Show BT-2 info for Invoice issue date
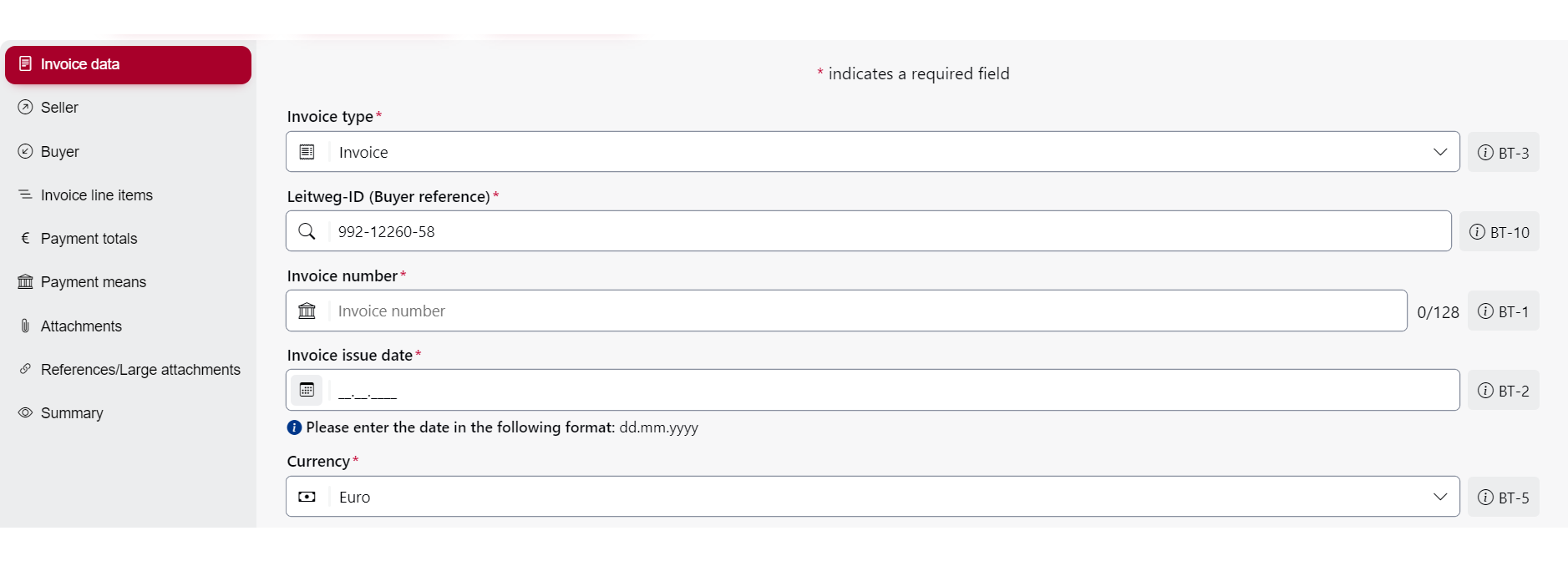The width and height of the screenshot is (1568, 561). tap(1503, 391)
